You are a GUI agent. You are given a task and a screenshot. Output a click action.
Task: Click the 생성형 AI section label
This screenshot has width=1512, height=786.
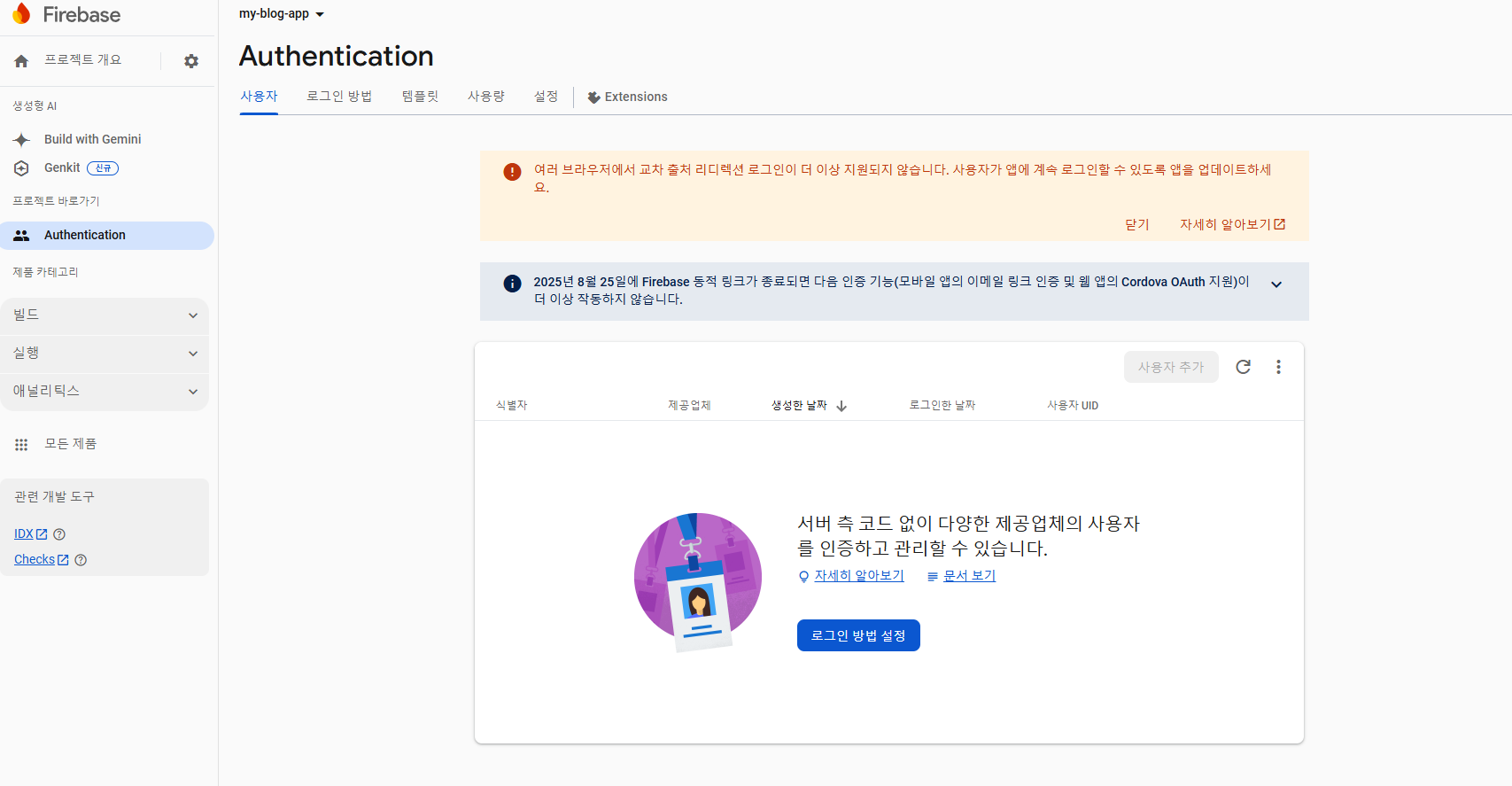click(x=35, y=106)
